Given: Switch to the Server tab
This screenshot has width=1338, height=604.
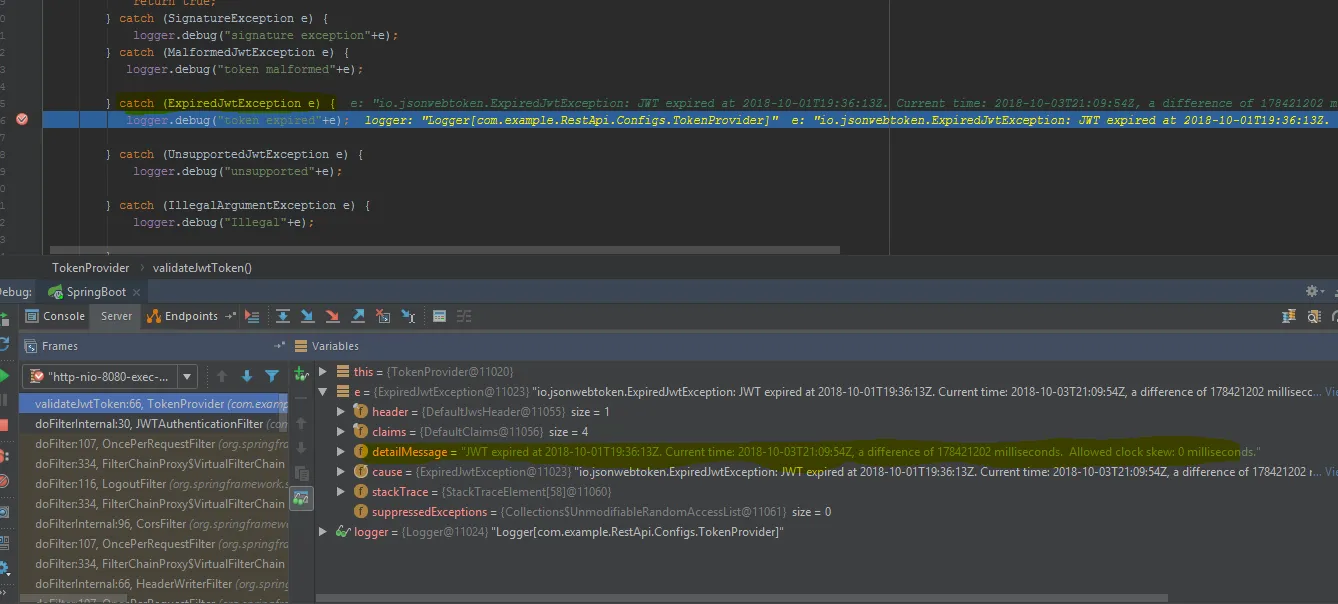Looking at the screenshot, I should (x=116, y=316).
